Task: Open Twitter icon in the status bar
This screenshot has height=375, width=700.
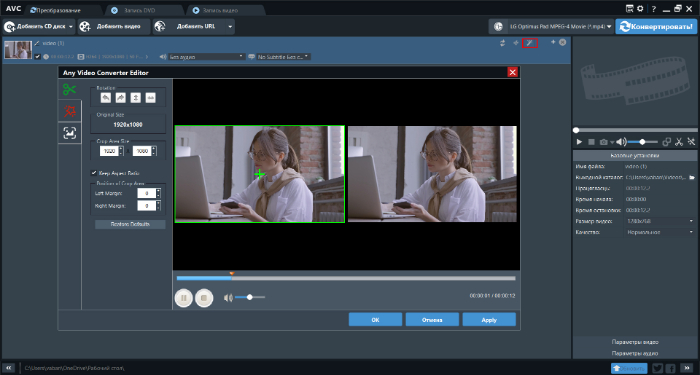Action: click(x=657, y=368)
